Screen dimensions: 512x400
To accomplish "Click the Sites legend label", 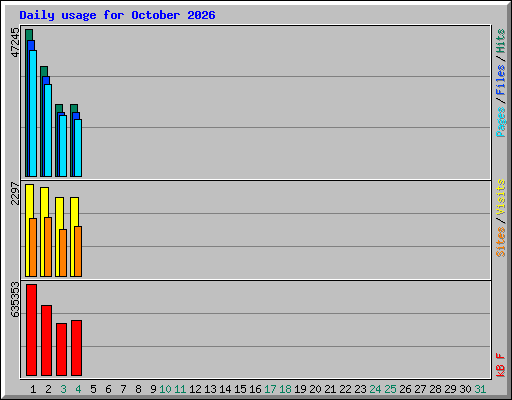I will [501, 242].
